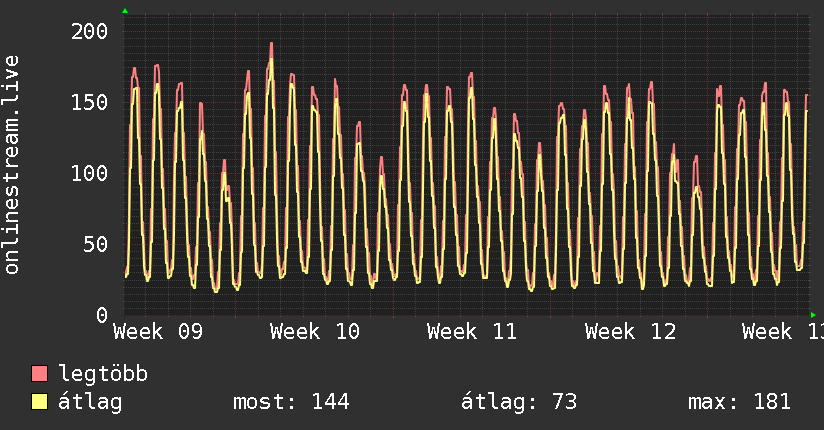The width and height of the screenshot is (824, 430).
Task: Click the 100 y-axis tick label
Action: click(x=89, y=173)
